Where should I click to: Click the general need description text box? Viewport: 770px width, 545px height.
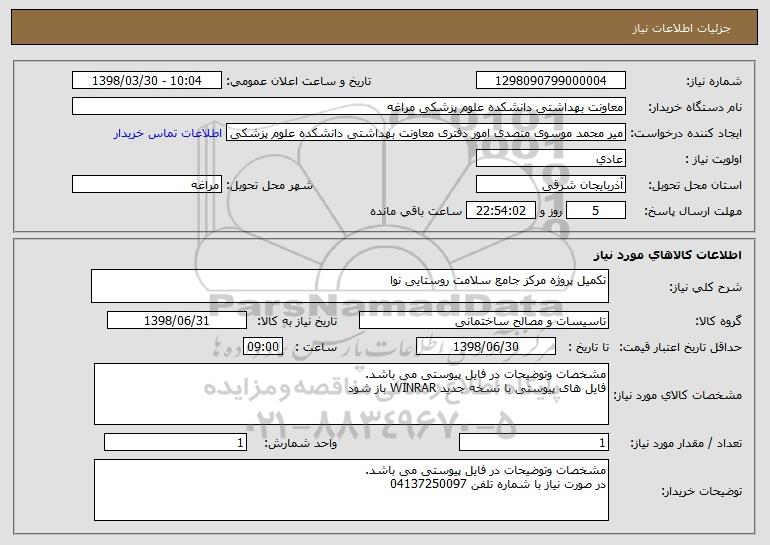(x=350, y=286)
